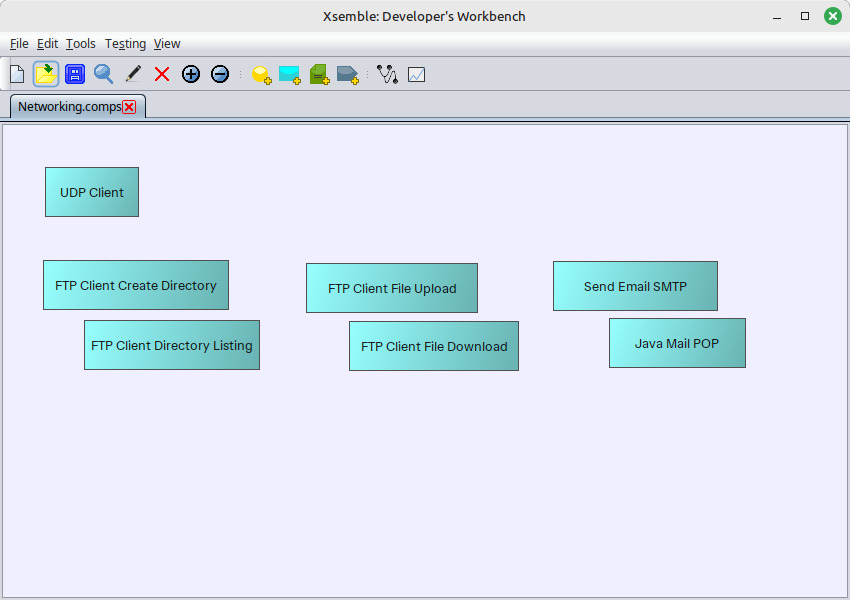Select the pencil edit tool

[133, 74]
